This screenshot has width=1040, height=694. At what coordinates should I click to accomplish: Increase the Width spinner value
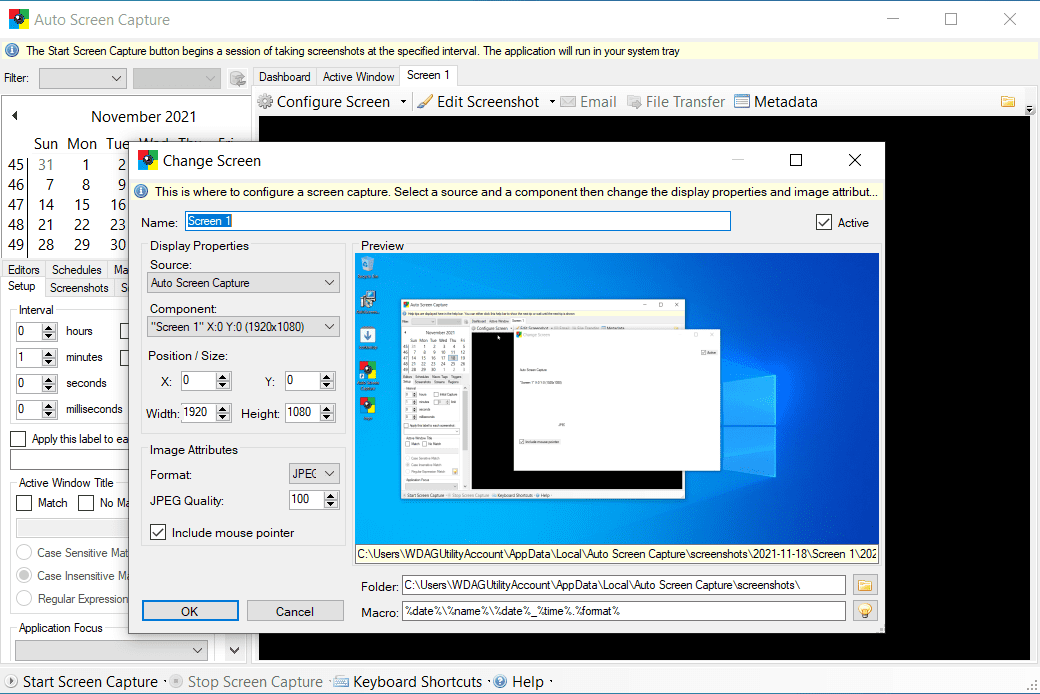(x=223, y=408)
